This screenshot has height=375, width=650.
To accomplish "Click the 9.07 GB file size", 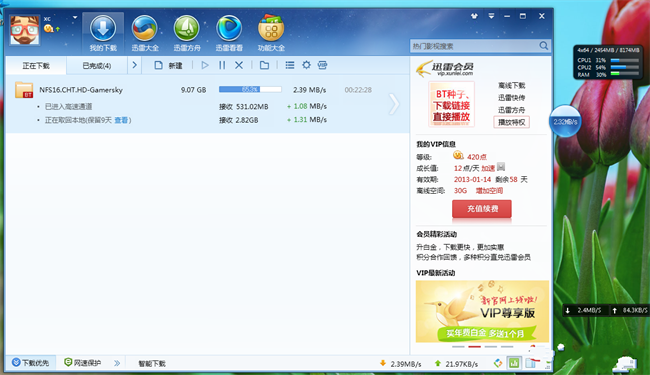I will (193, 90).
